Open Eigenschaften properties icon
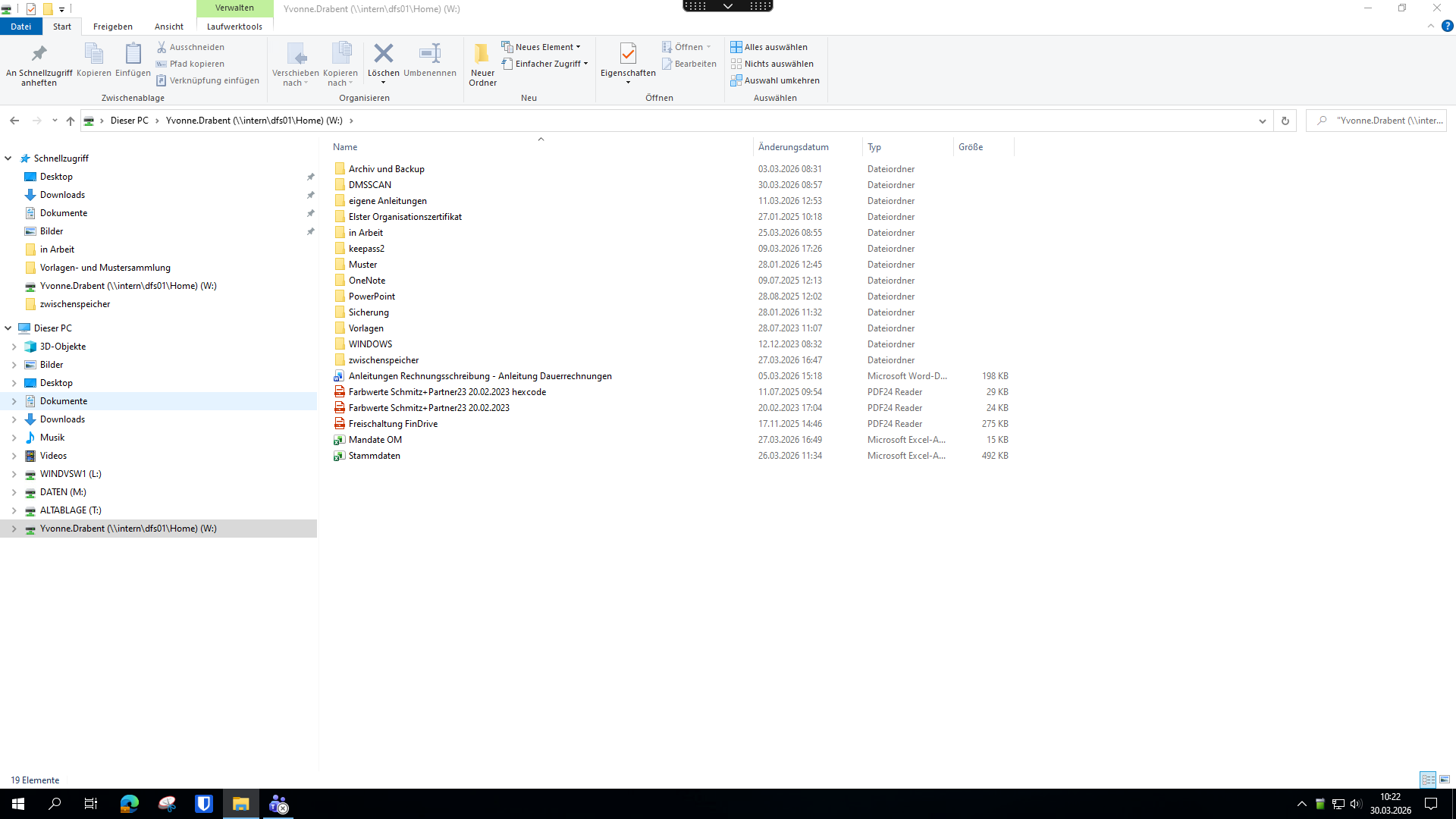 pos(628,54)
